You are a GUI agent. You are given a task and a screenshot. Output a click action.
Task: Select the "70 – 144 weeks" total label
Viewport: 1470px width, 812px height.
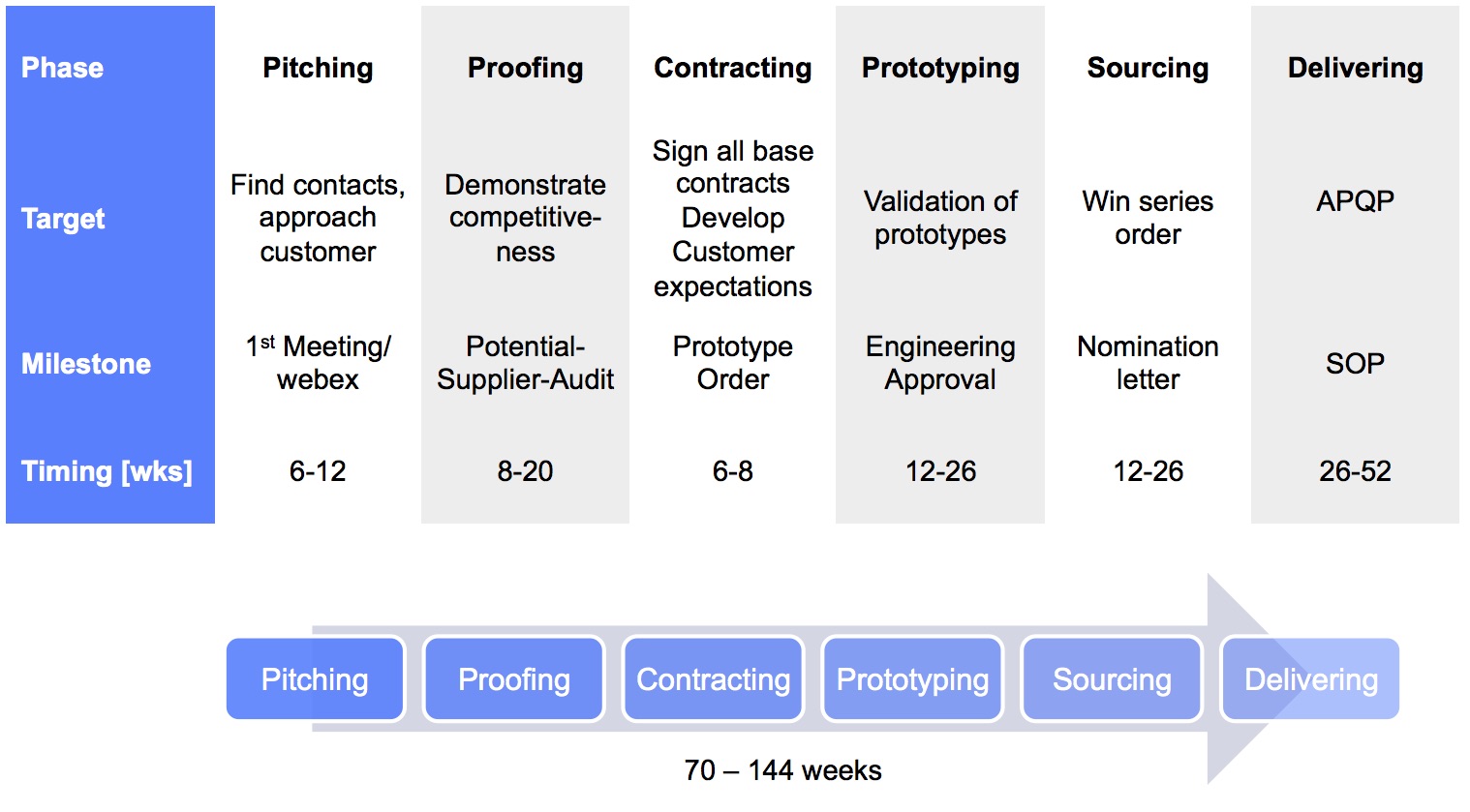782,770
